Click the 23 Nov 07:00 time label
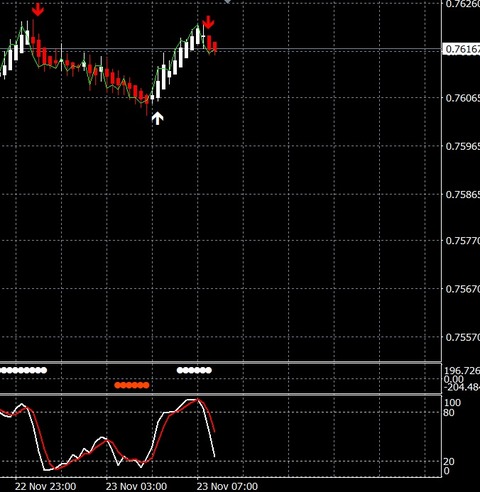Image resolution: width=480 pixels, height=492 pixels. click(227, 486)
